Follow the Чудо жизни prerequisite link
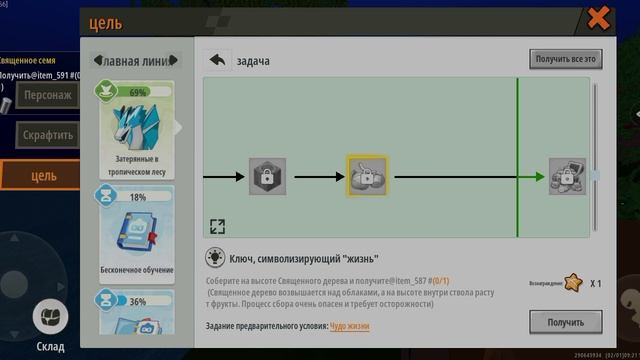The height and width of the screenshot is (360, 640). 349,326
